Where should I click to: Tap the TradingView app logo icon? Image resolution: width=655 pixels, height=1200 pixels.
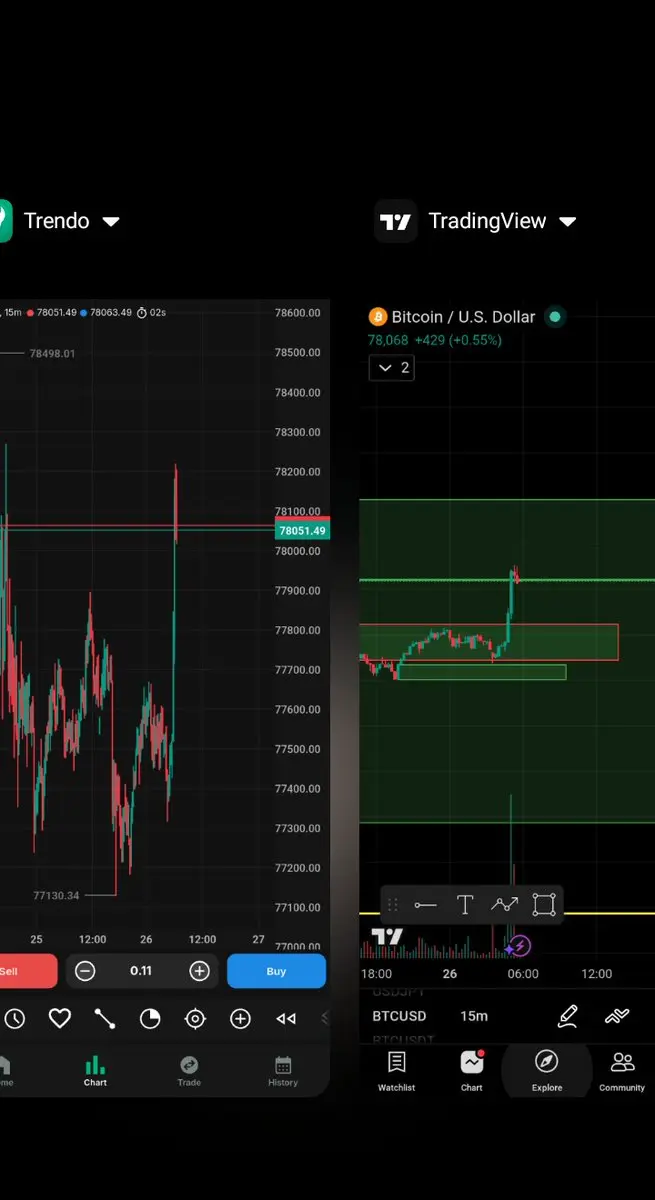[395, 221]
